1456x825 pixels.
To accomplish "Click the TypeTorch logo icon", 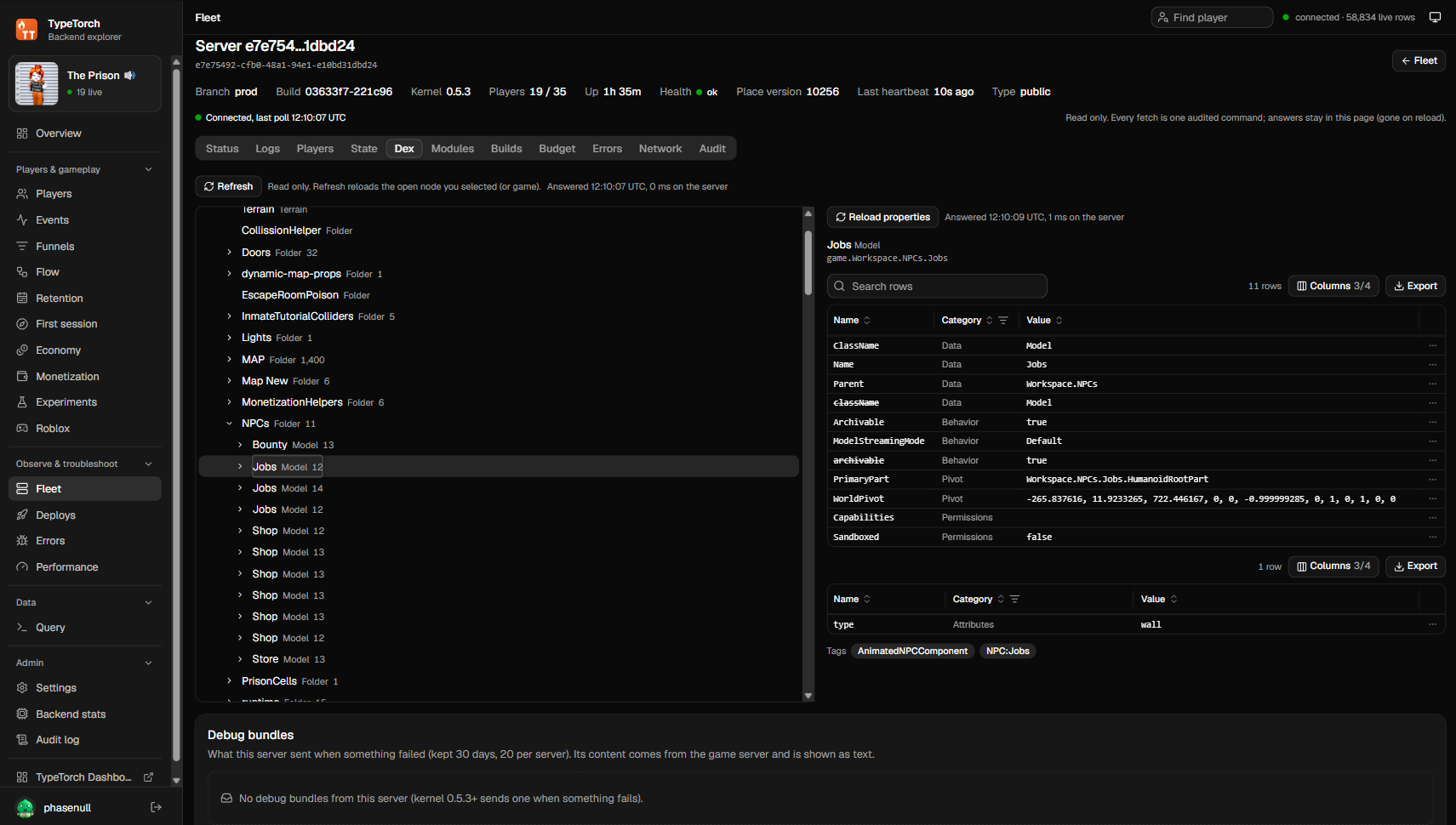I will pos(26,30).
